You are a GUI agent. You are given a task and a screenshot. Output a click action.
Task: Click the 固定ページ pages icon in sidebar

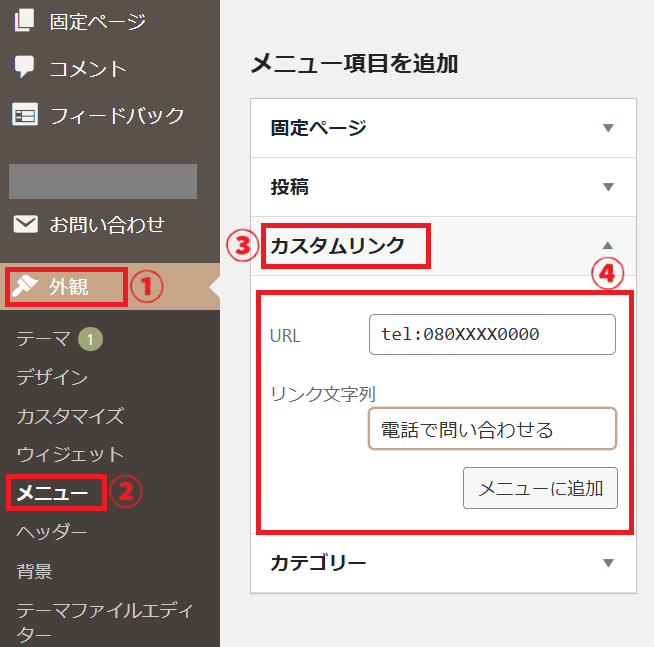pos(24,20)
